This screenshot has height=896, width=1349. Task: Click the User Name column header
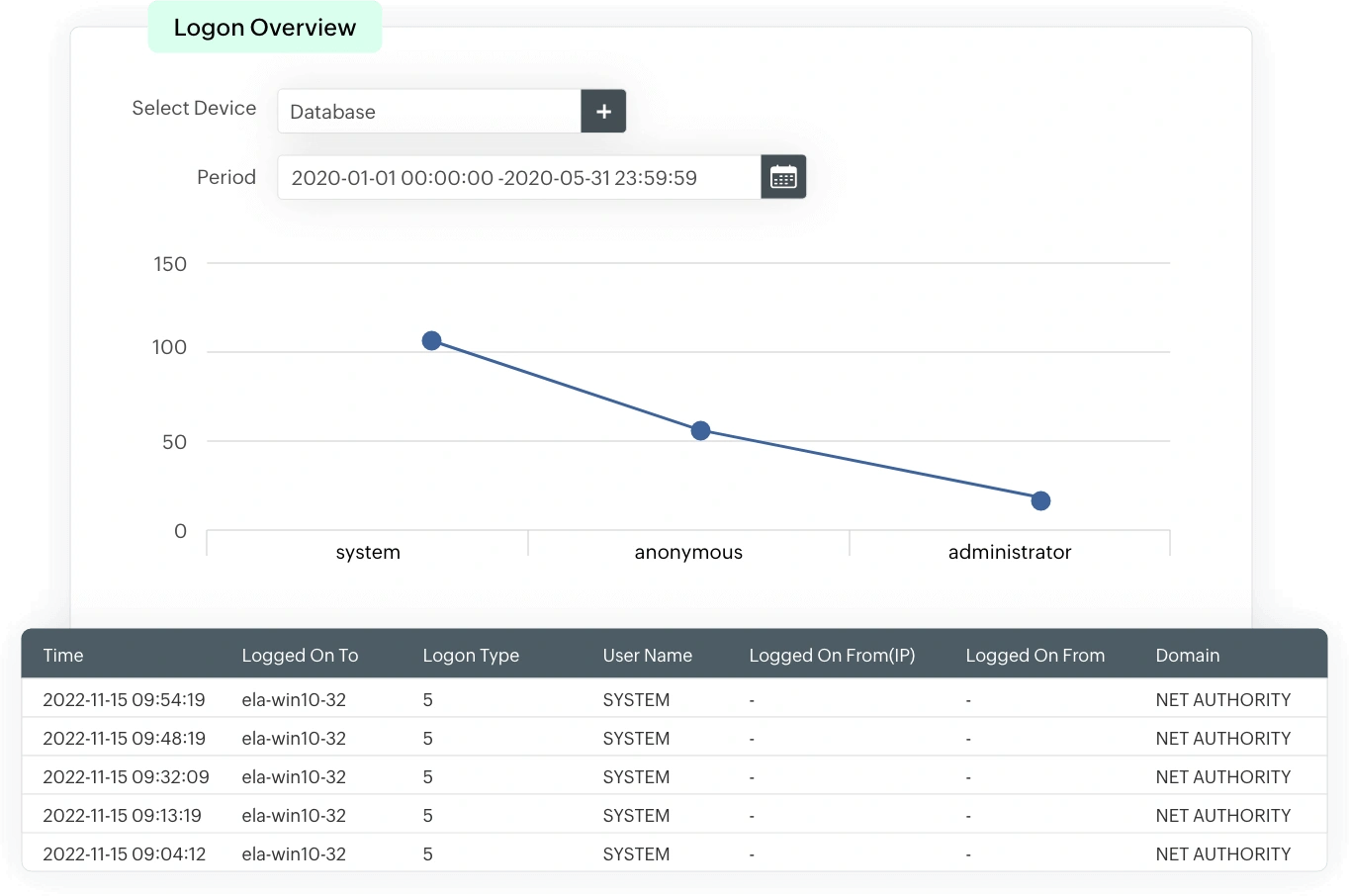tap(648, 655)
